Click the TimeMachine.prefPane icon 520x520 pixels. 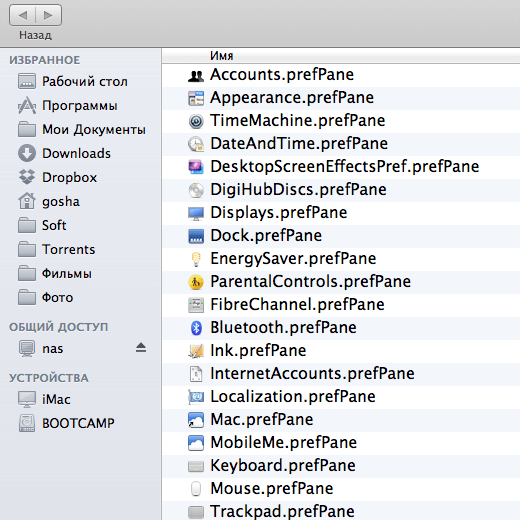[x=196, y=121]
